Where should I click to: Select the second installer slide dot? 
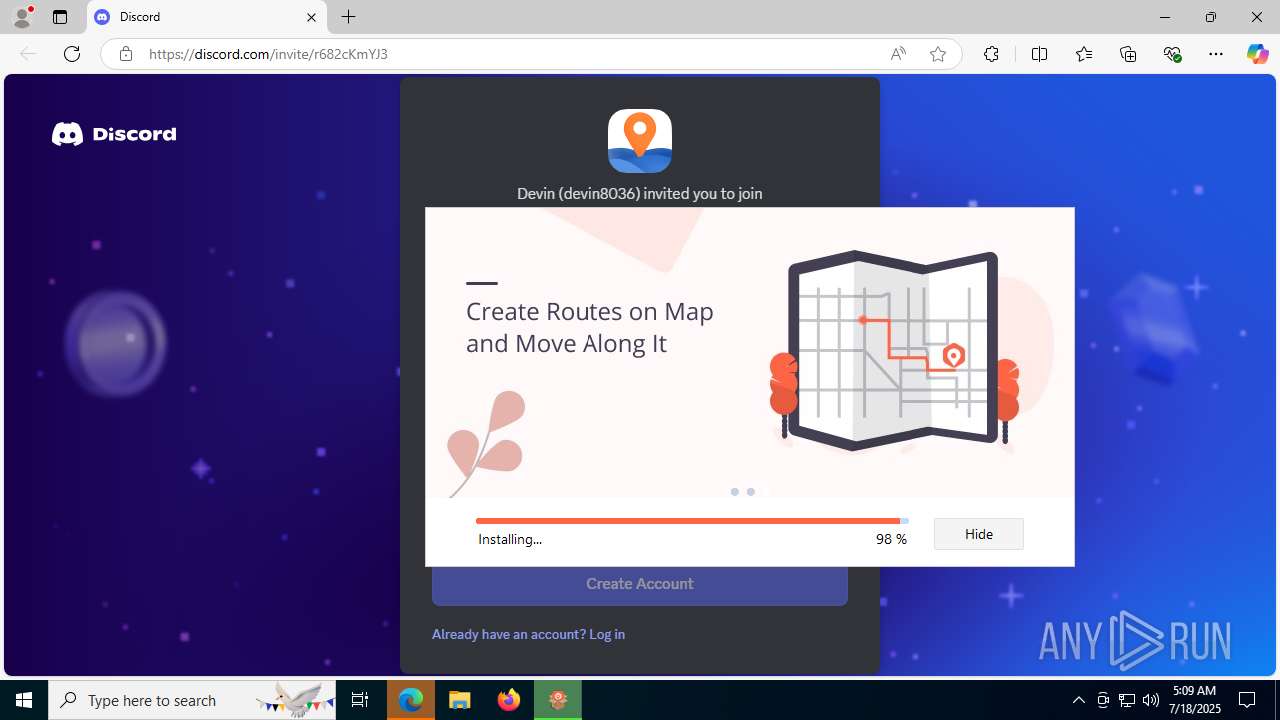pyautogui.click(x=751, y=492)
